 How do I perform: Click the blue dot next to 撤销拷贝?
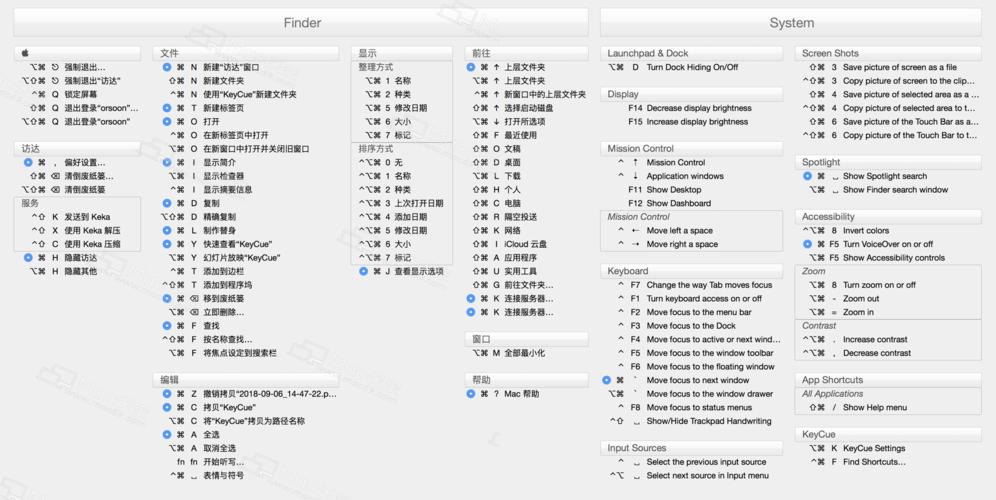point(166,394)
